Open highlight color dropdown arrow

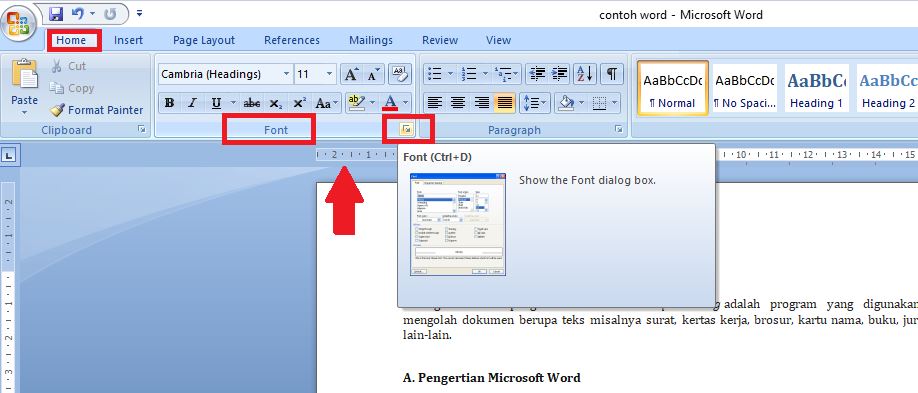click(x=371, y=104)
